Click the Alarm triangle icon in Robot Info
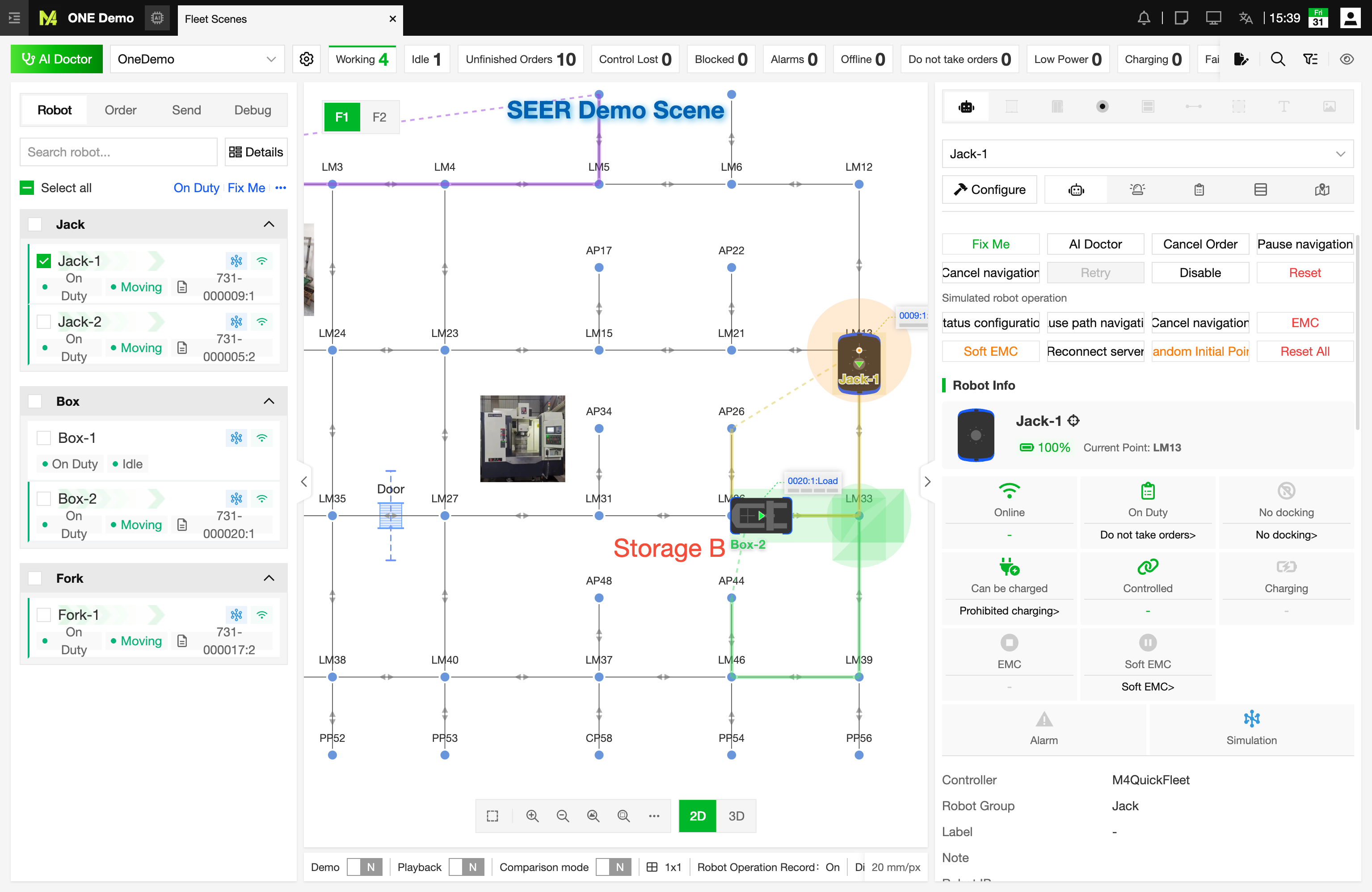Image resolution: width=1372 pixels, height=892 pixels. [x=1044, y=719]
